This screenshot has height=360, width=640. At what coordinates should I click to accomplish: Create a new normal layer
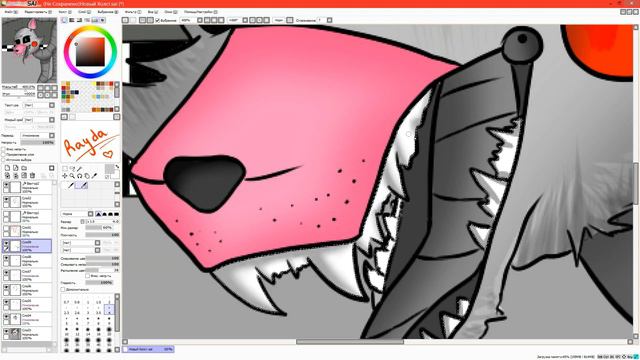7,168
